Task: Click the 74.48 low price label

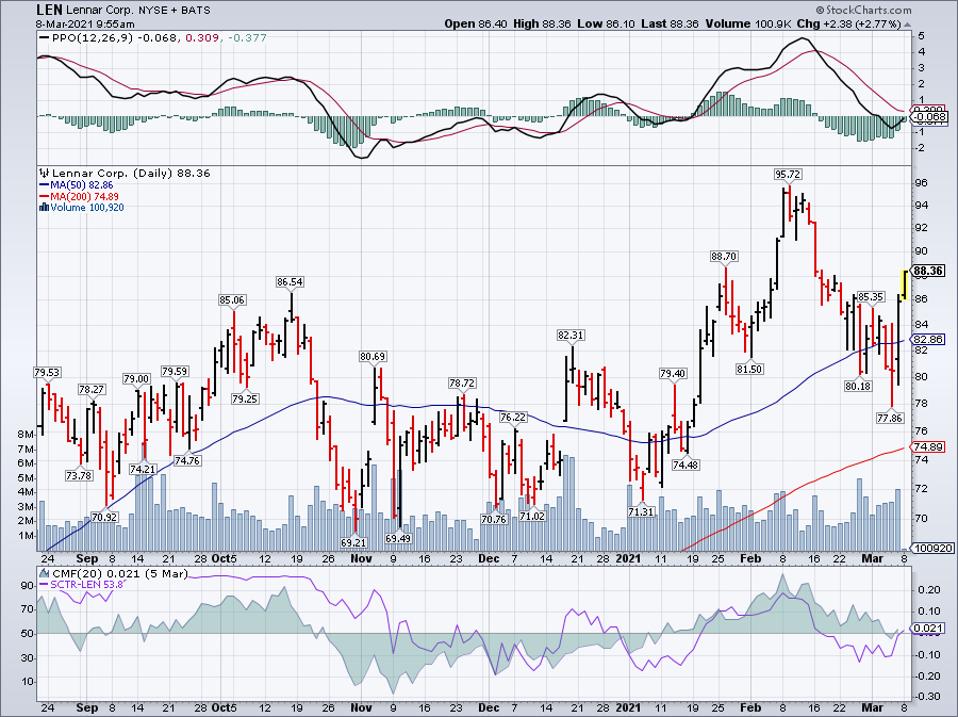Action: [686, 465]
